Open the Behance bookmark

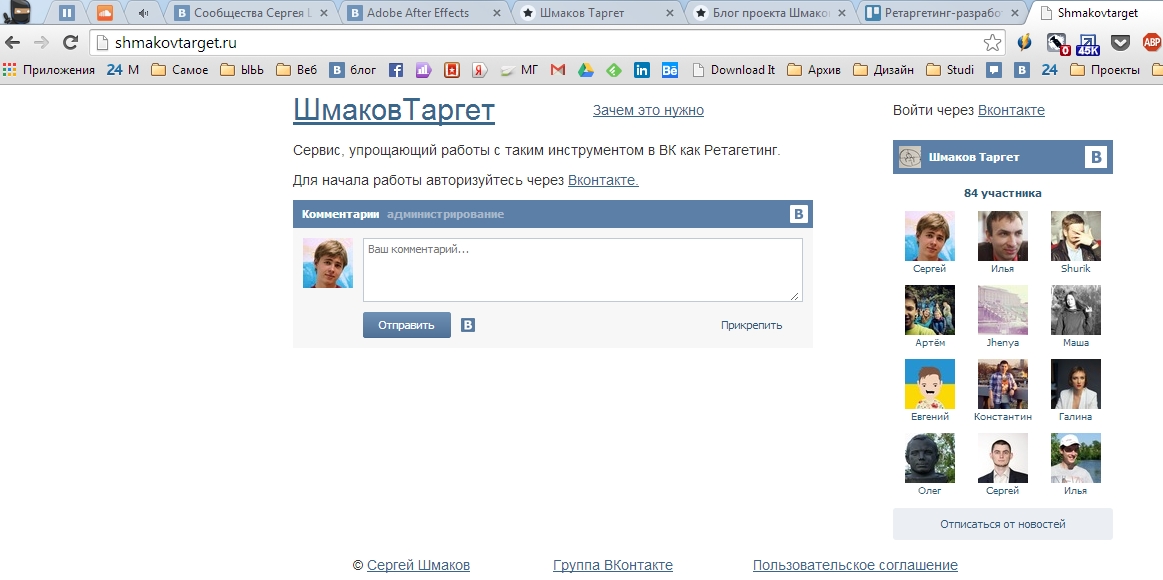click(670, 70)
